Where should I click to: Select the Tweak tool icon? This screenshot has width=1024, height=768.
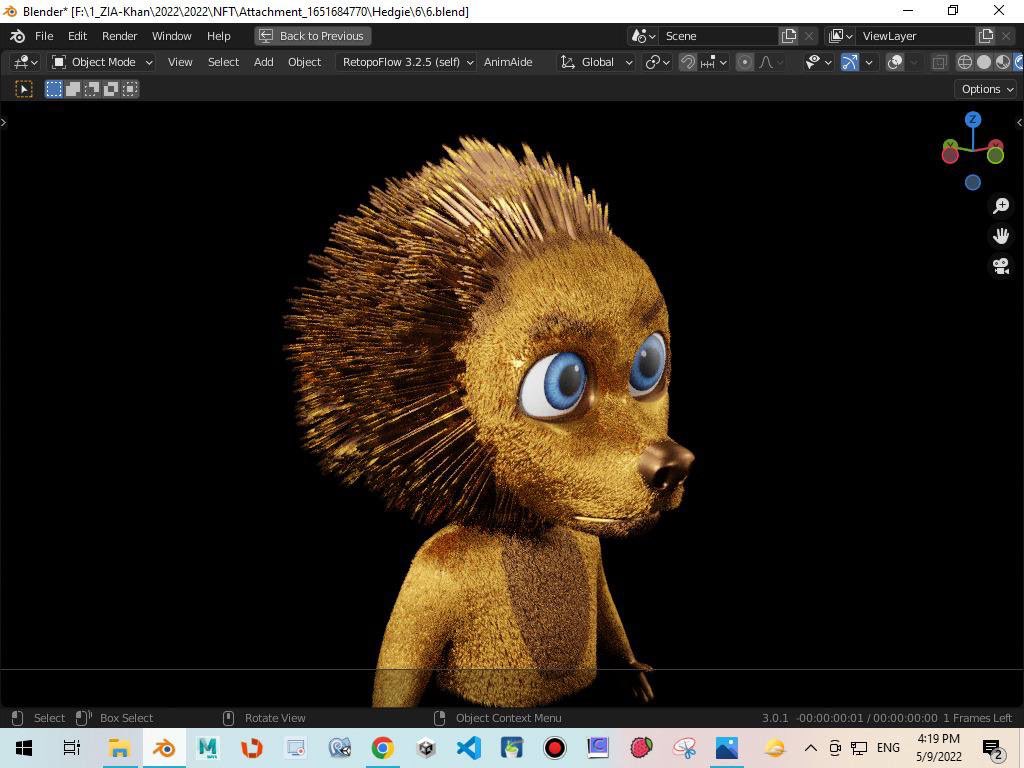(x=24, y=89)
